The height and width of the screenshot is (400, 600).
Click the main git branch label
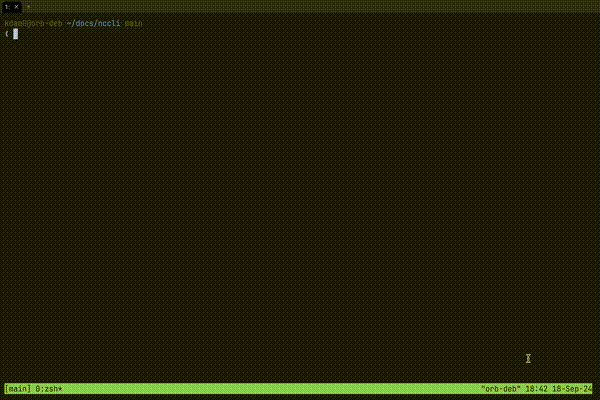[x=134, y=23]
